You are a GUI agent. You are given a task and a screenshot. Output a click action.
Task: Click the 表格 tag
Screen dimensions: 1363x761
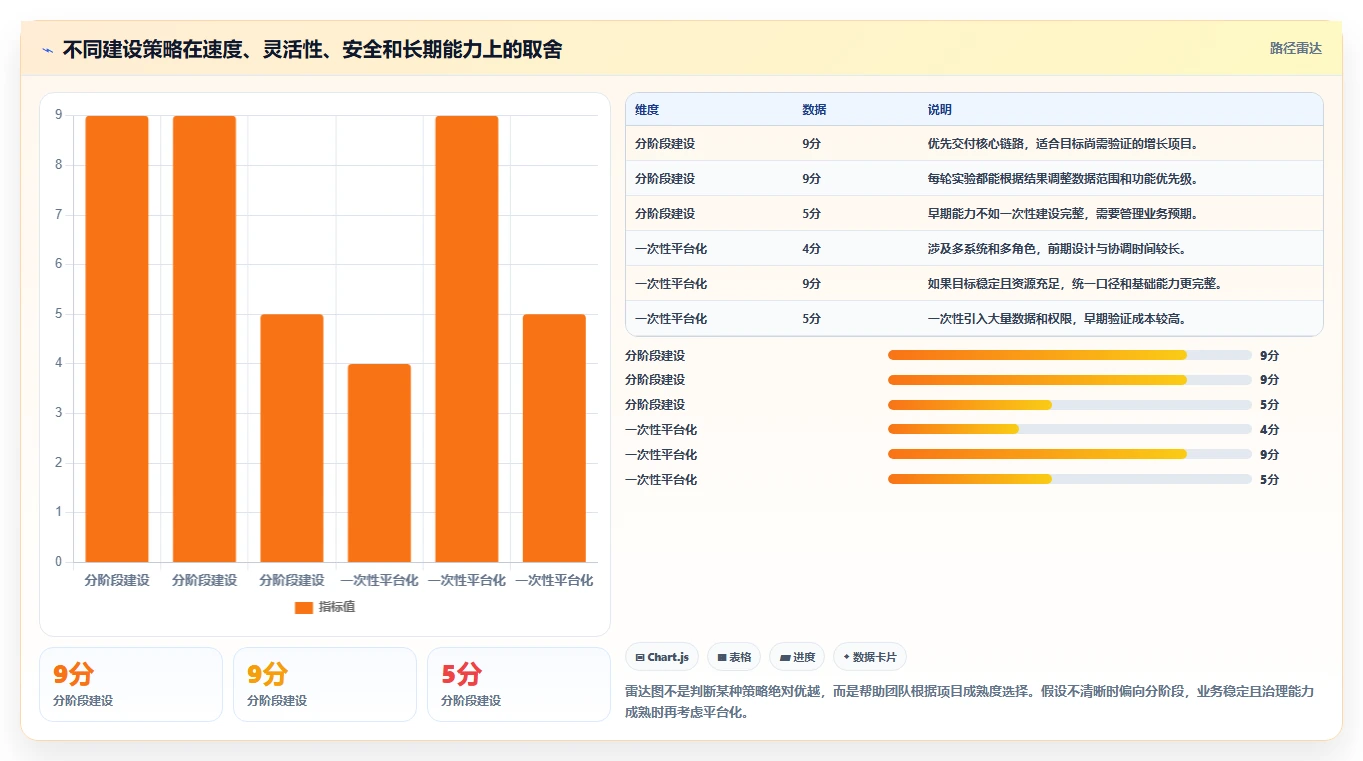[734, 657]
